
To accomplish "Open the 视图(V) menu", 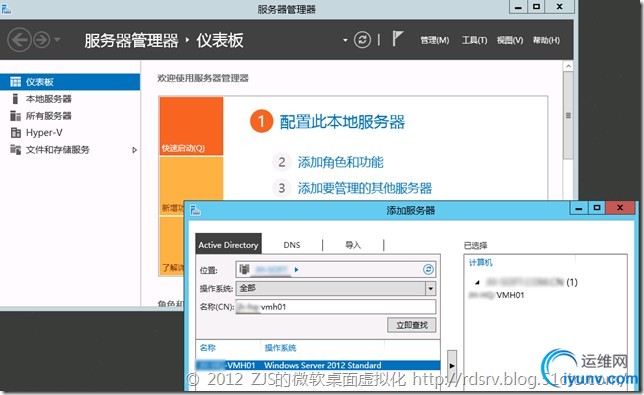I will point(510,40).
